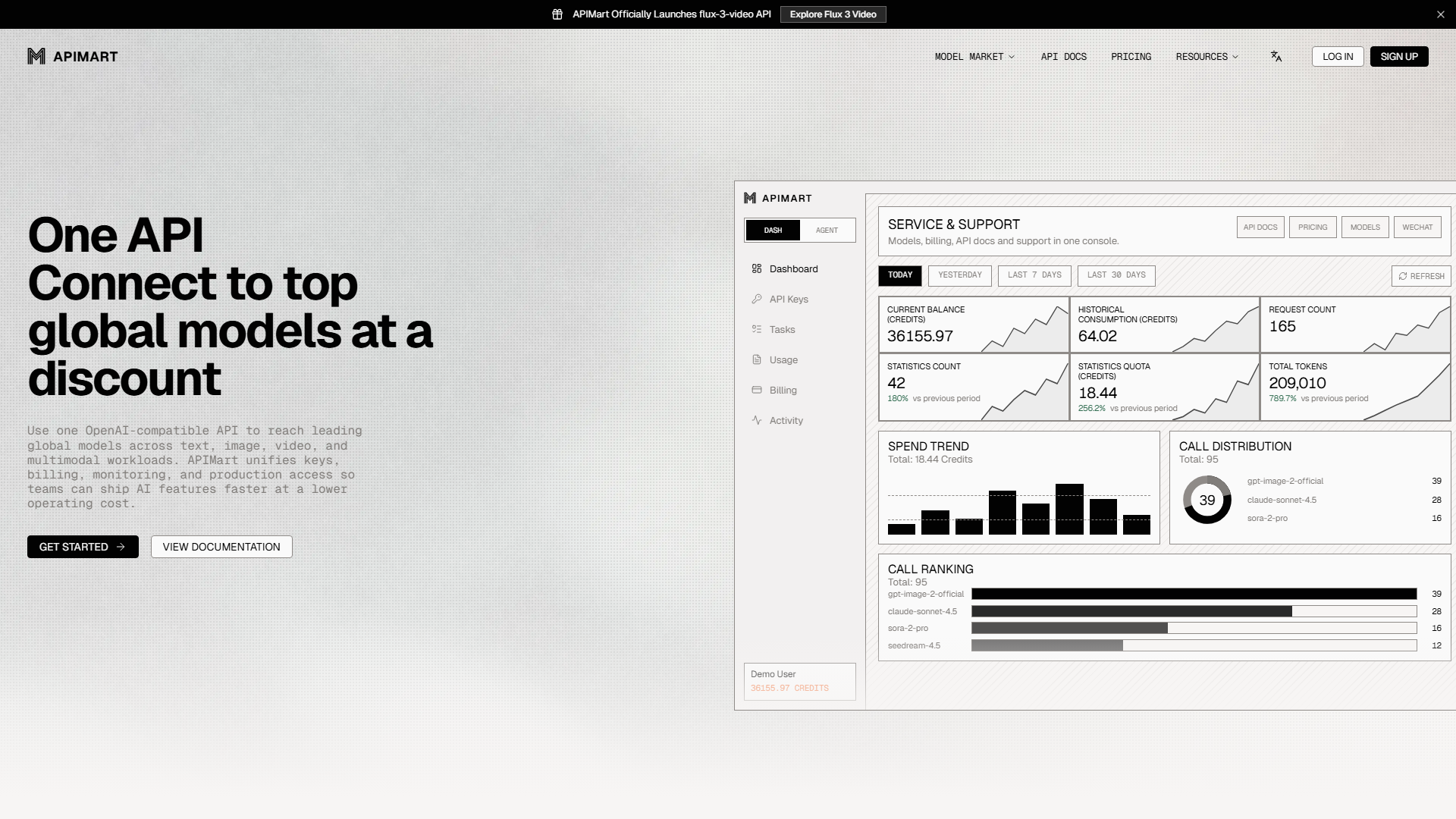Click the tallest bar in Spend Trend
The width and height of the screenshot is (1456, 819).
pos(1069,510)
